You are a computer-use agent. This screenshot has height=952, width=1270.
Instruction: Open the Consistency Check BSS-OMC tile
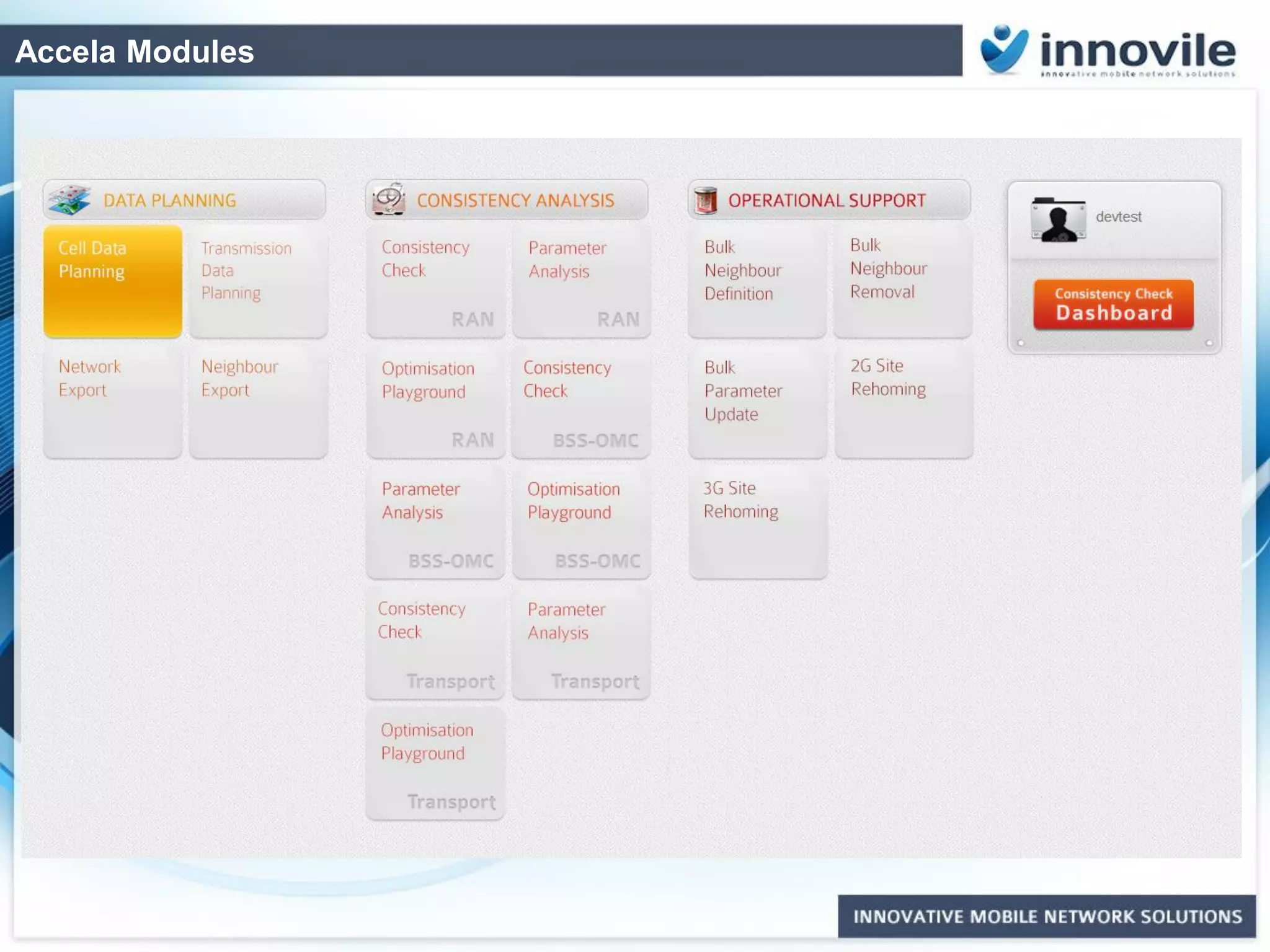(x=582, y=401)
